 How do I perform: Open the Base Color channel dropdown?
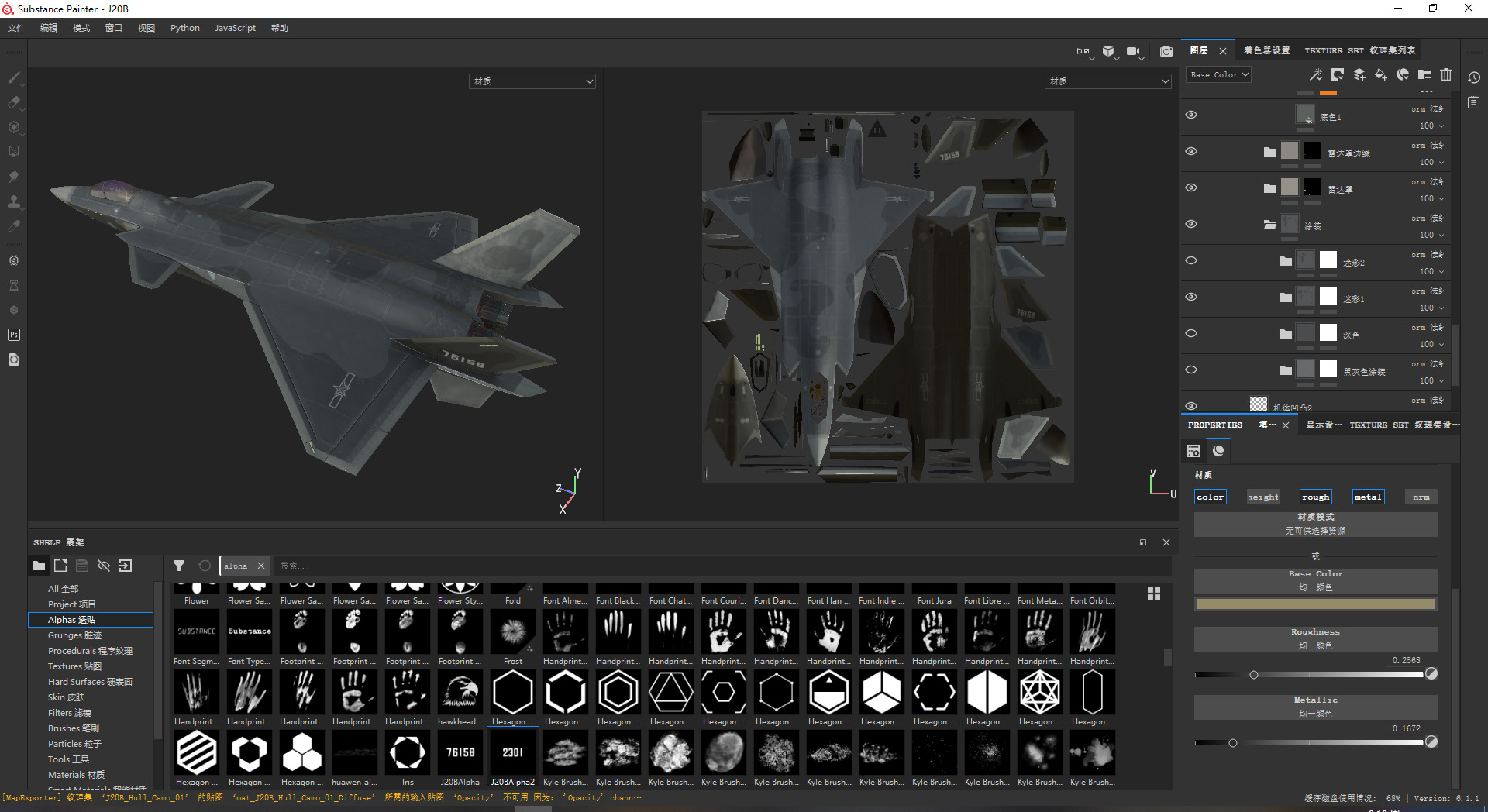1219,74
